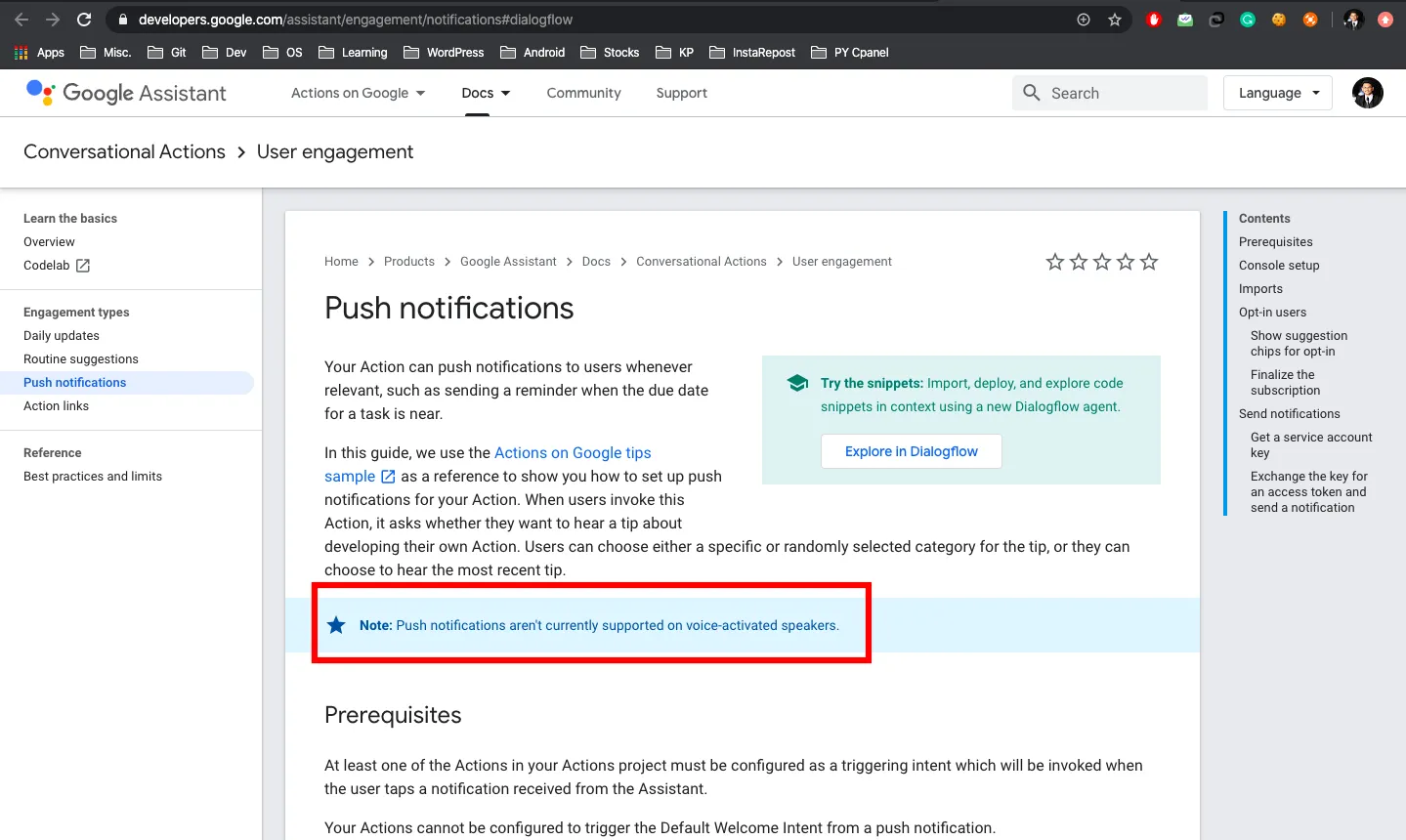Viewport: 1406px width, 840px height.
Task: Open the Stocks bookmarks folder
Action: click(610, 53)
